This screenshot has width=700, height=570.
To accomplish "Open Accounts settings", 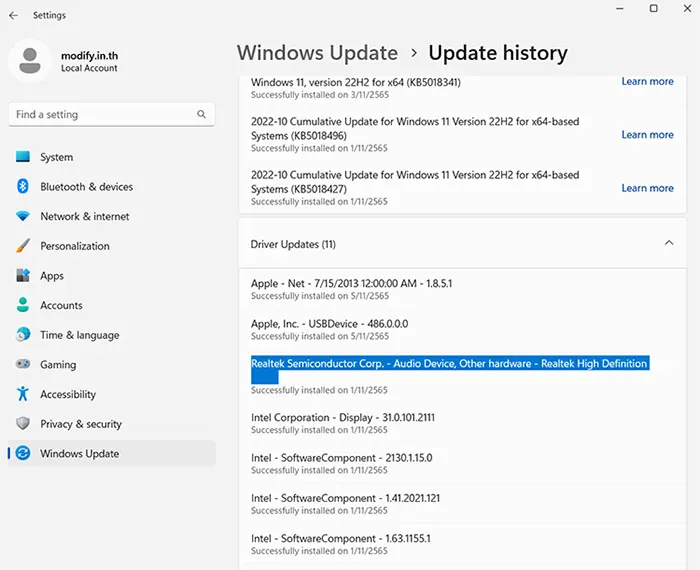I will [112, 305].
